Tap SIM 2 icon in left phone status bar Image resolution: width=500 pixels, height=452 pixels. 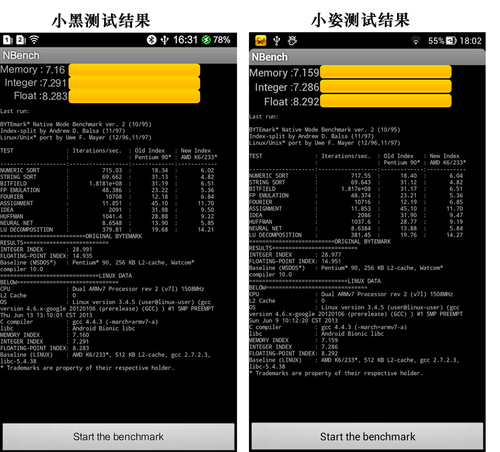coord(20,40)
